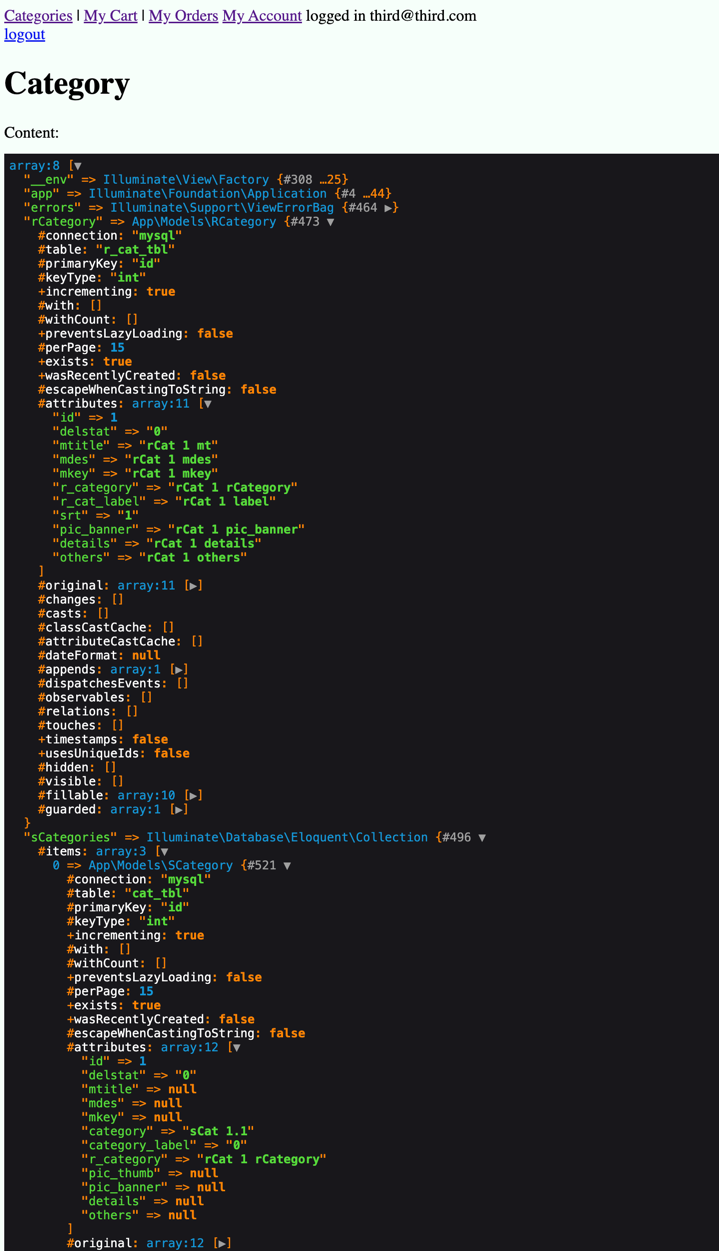This screenshot has height=1251, width=719.
Task: Collapse the items array:3 list
Action: point(164,852)
